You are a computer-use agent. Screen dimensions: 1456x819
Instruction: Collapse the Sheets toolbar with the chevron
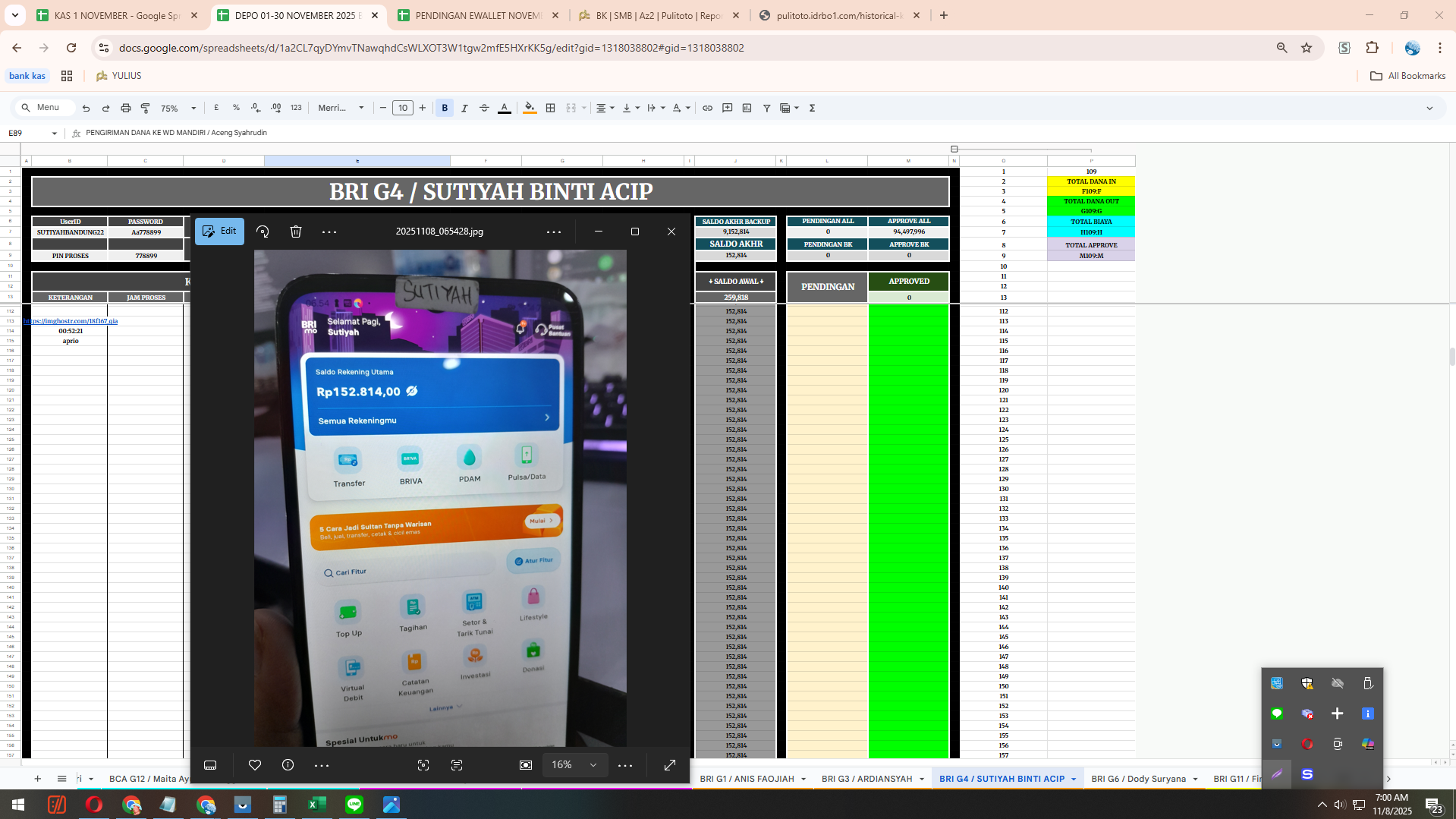tap(1429, 108)
